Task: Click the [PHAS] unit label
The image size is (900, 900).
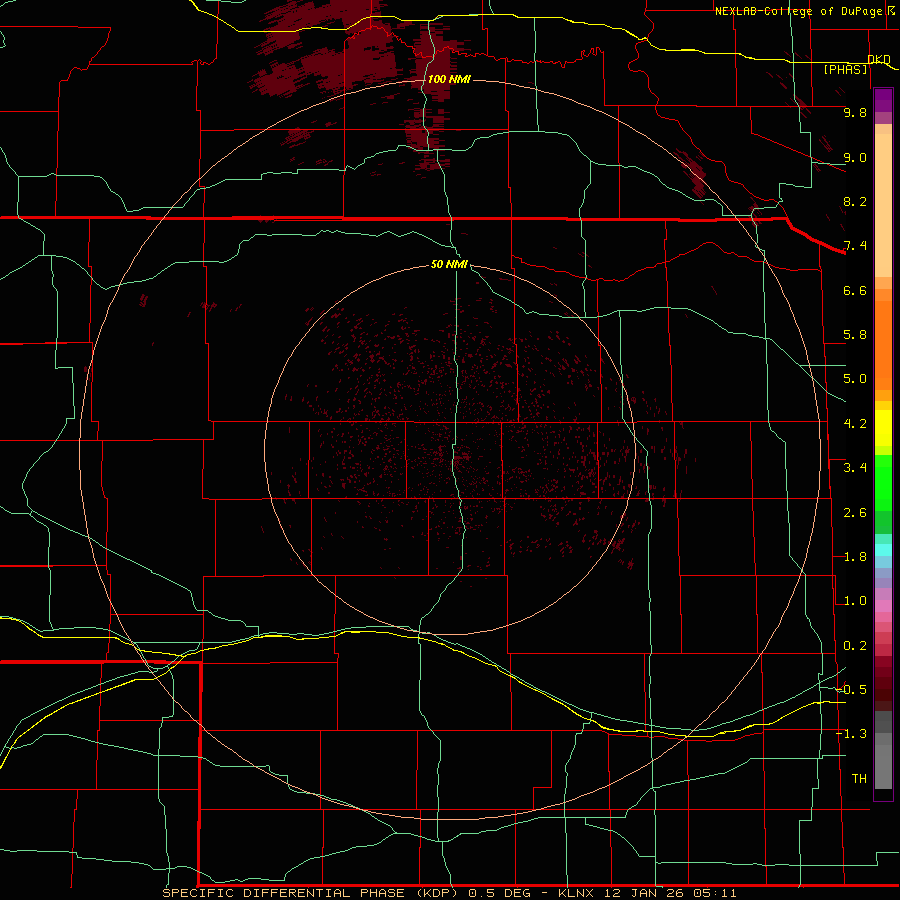Action: coord(845,70)
